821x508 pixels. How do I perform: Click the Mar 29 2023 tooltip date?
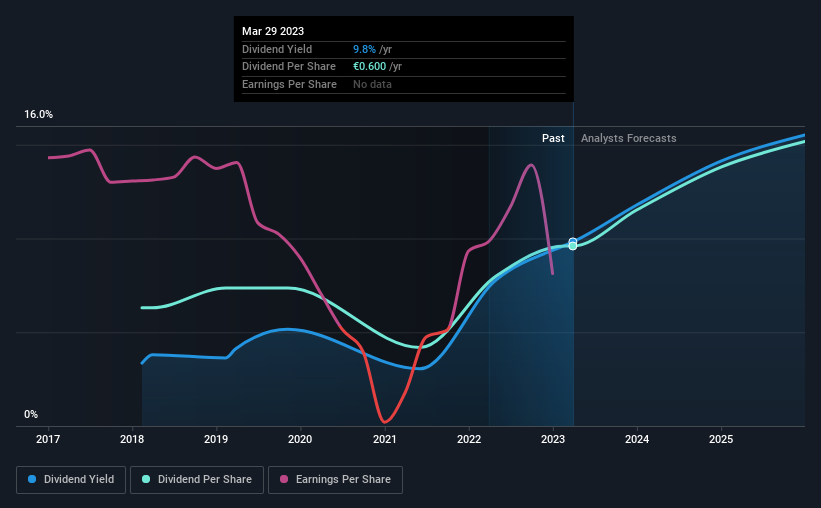tap(273, 31)
